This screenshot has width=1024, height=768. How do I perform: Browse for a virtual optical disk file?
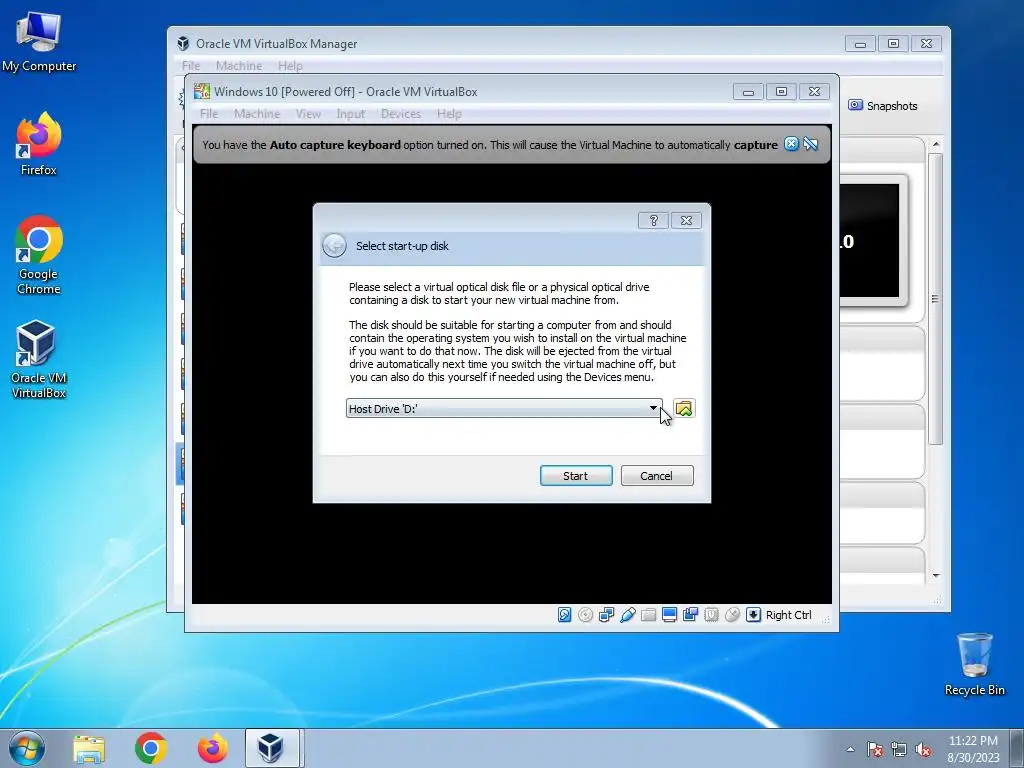coord(684,409)
